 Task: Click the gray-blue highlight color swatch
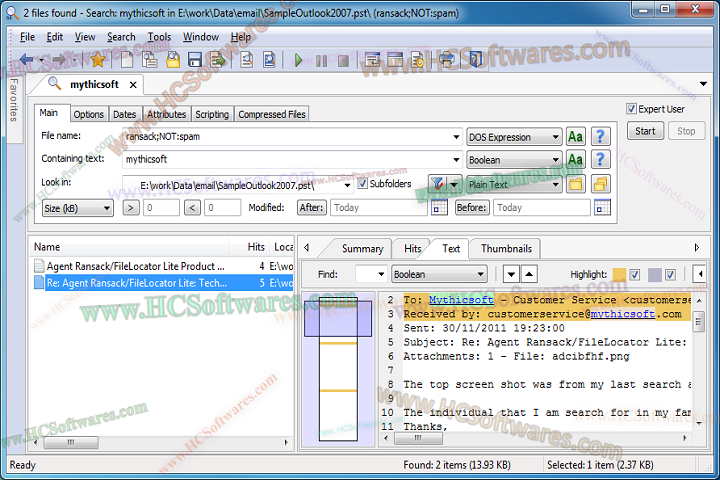point(654,275)
